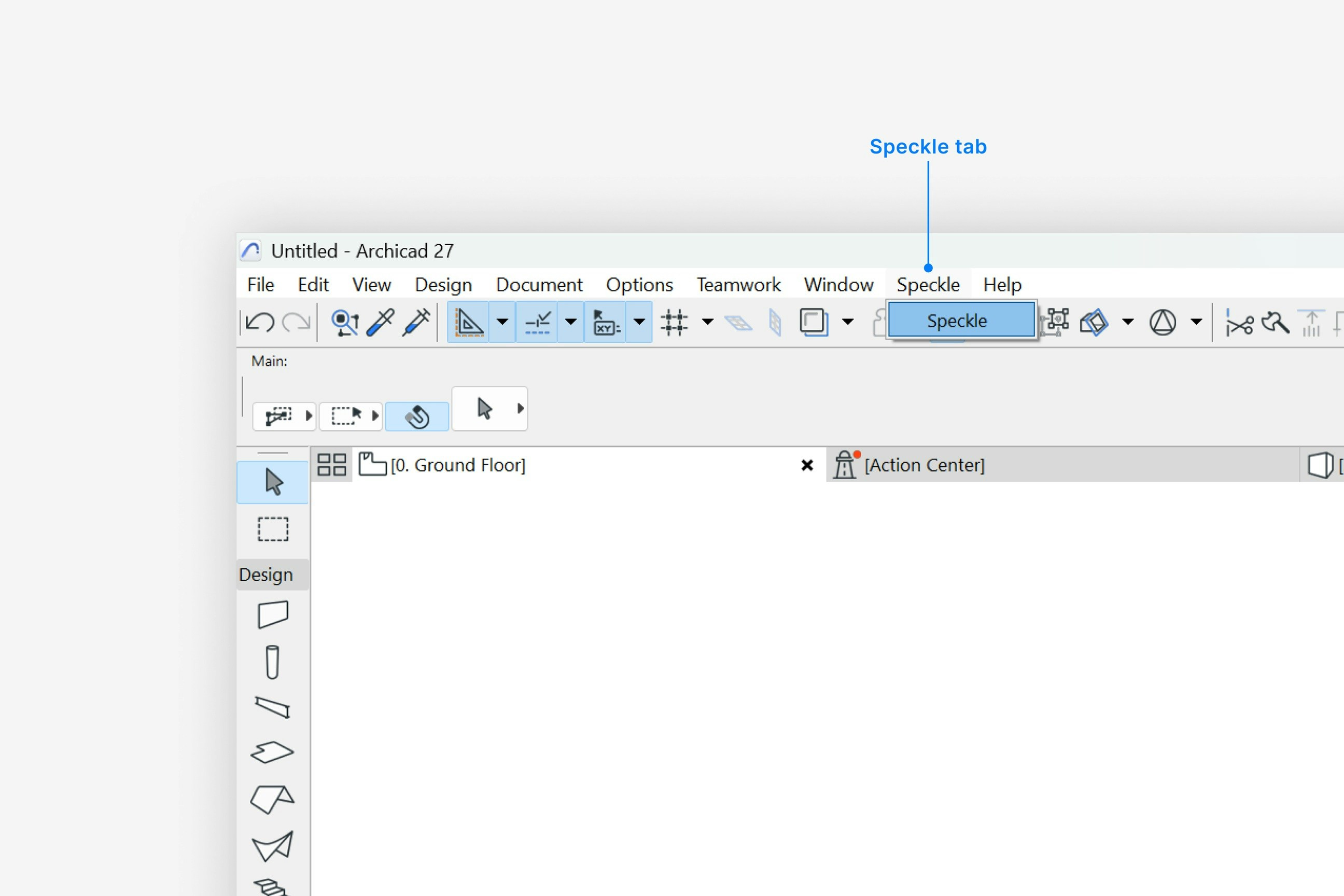Open the Document menu
The image size is (1344, 896).
[x=539, y=285]
